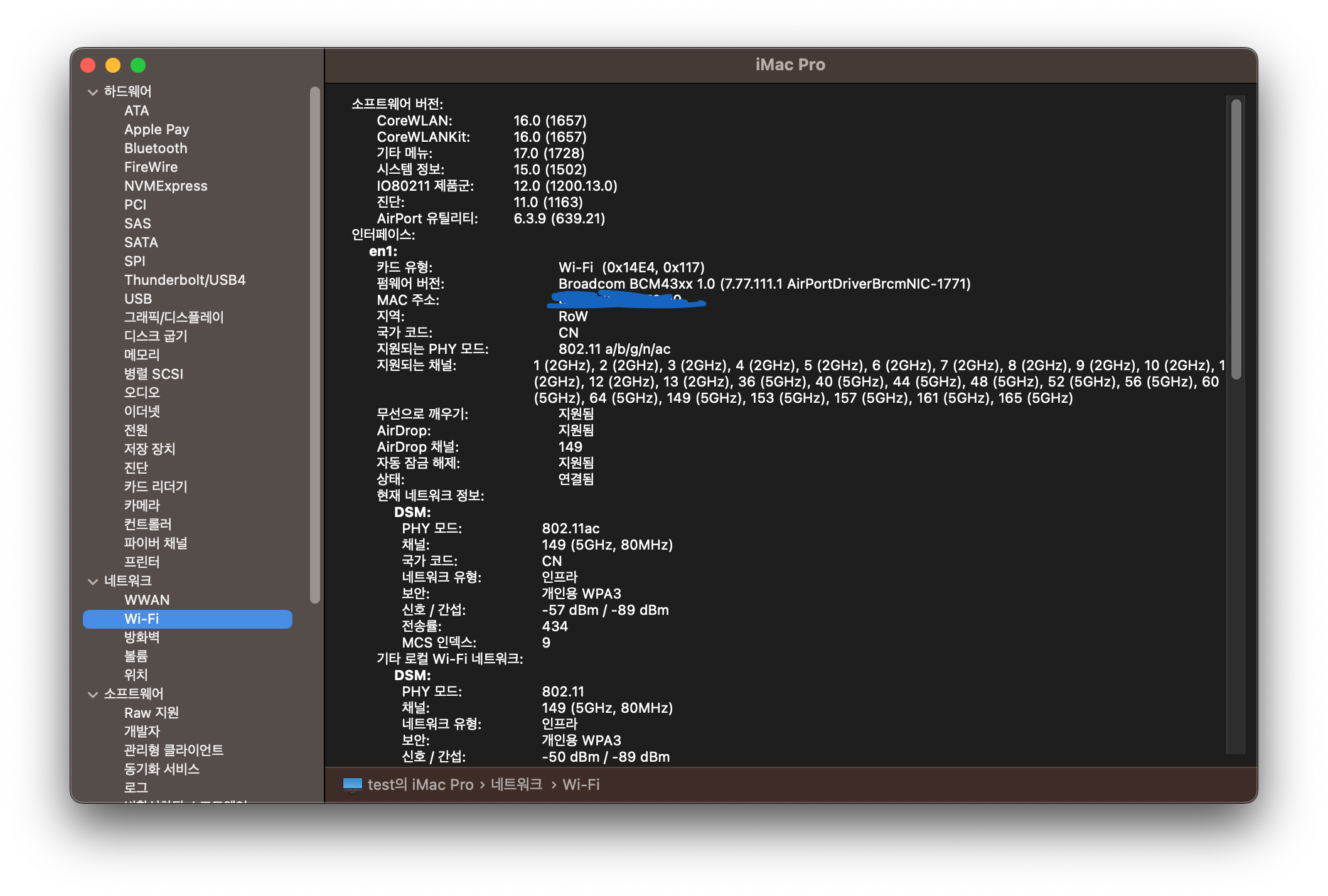Select SAS in the sidebar
1328x896 pixels.
tap(137, 223)
